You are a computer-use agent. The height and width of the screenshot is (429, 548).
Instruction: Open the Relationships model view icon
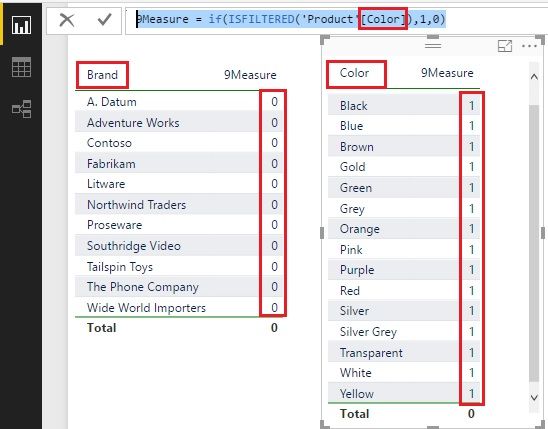[x=21, y=109]
